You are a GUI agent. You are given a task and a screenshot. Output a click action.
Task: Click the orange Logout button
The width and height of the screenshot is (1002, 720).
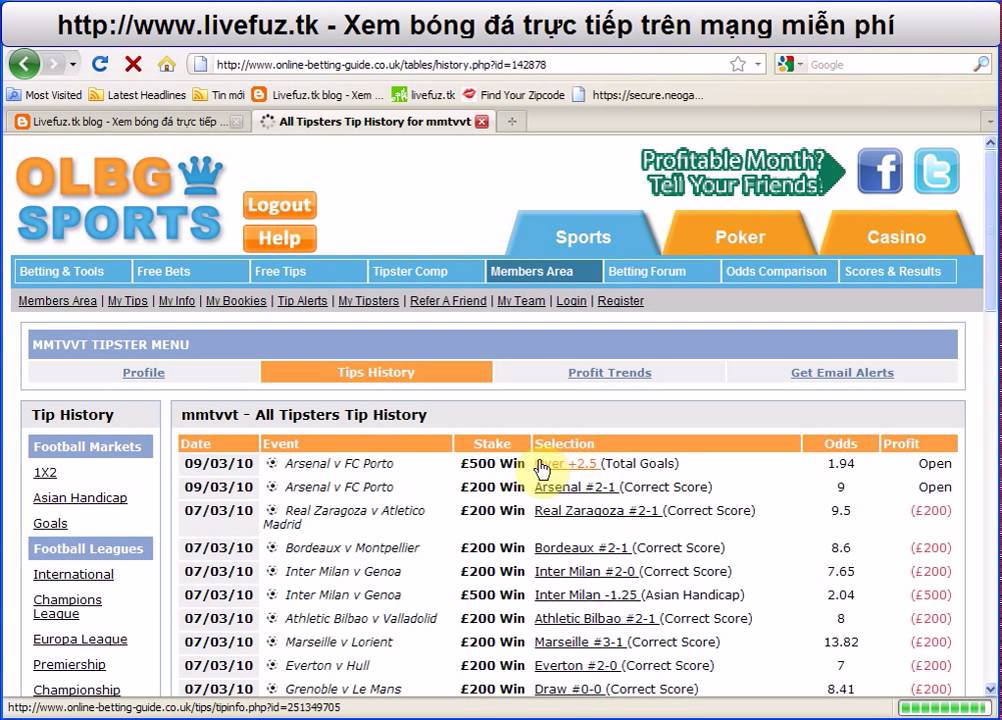pyautogui.click(x=280, y=205)
